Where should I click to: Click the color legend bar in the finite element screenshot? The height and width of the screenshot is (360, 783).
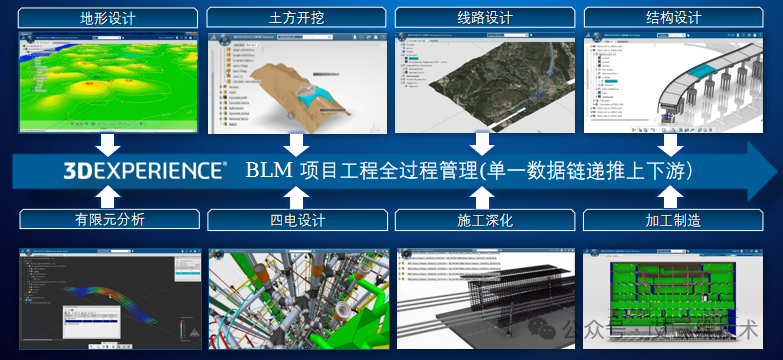[181, 330]
